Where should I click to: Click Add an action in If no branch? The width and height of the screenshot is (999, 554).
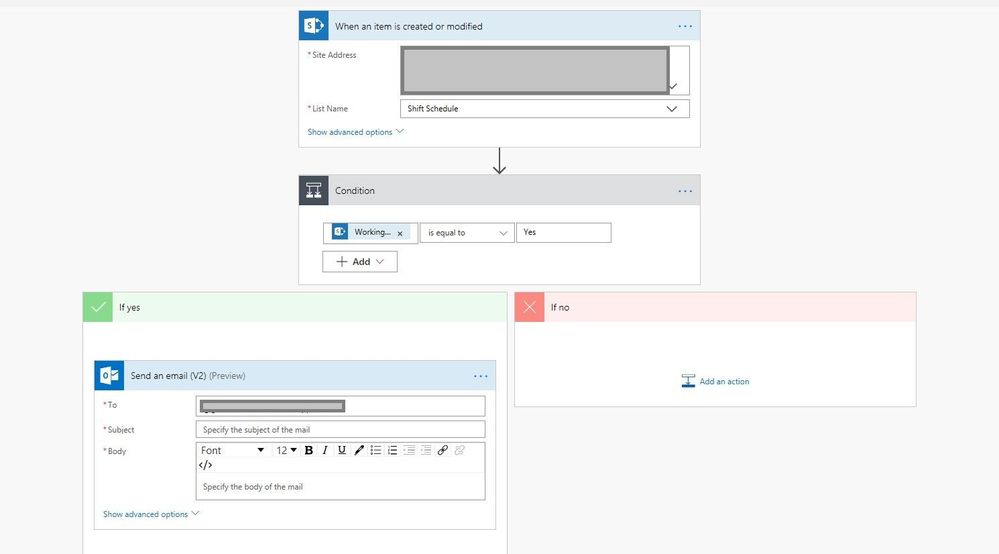pyautogui.click(x=715, y=381)
